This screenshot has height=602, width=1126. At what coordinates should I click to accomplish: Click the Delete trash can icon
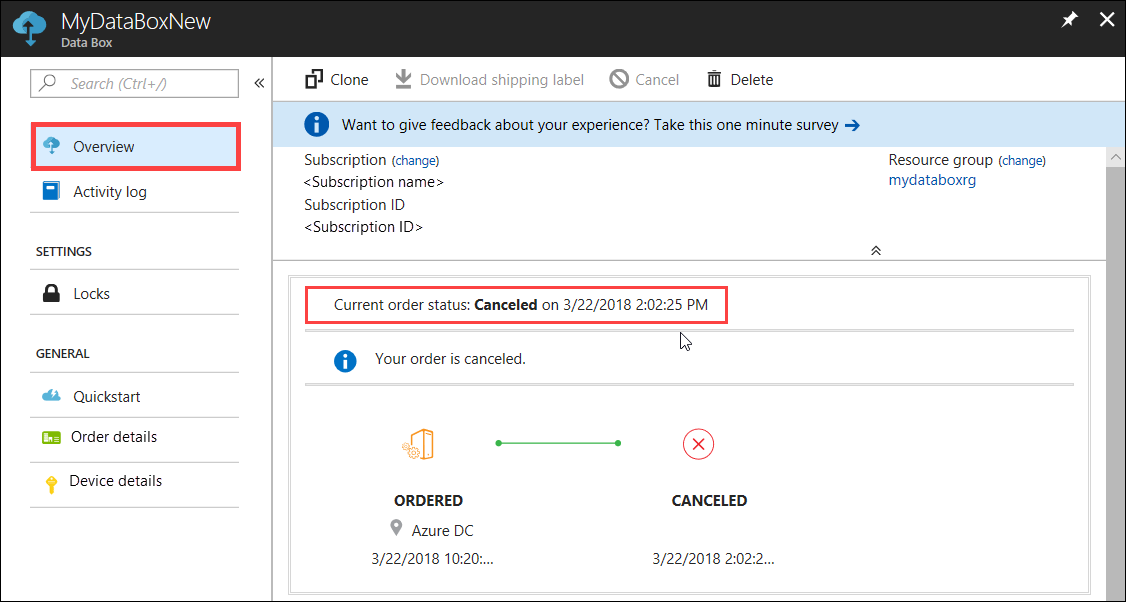coord(714,79)
